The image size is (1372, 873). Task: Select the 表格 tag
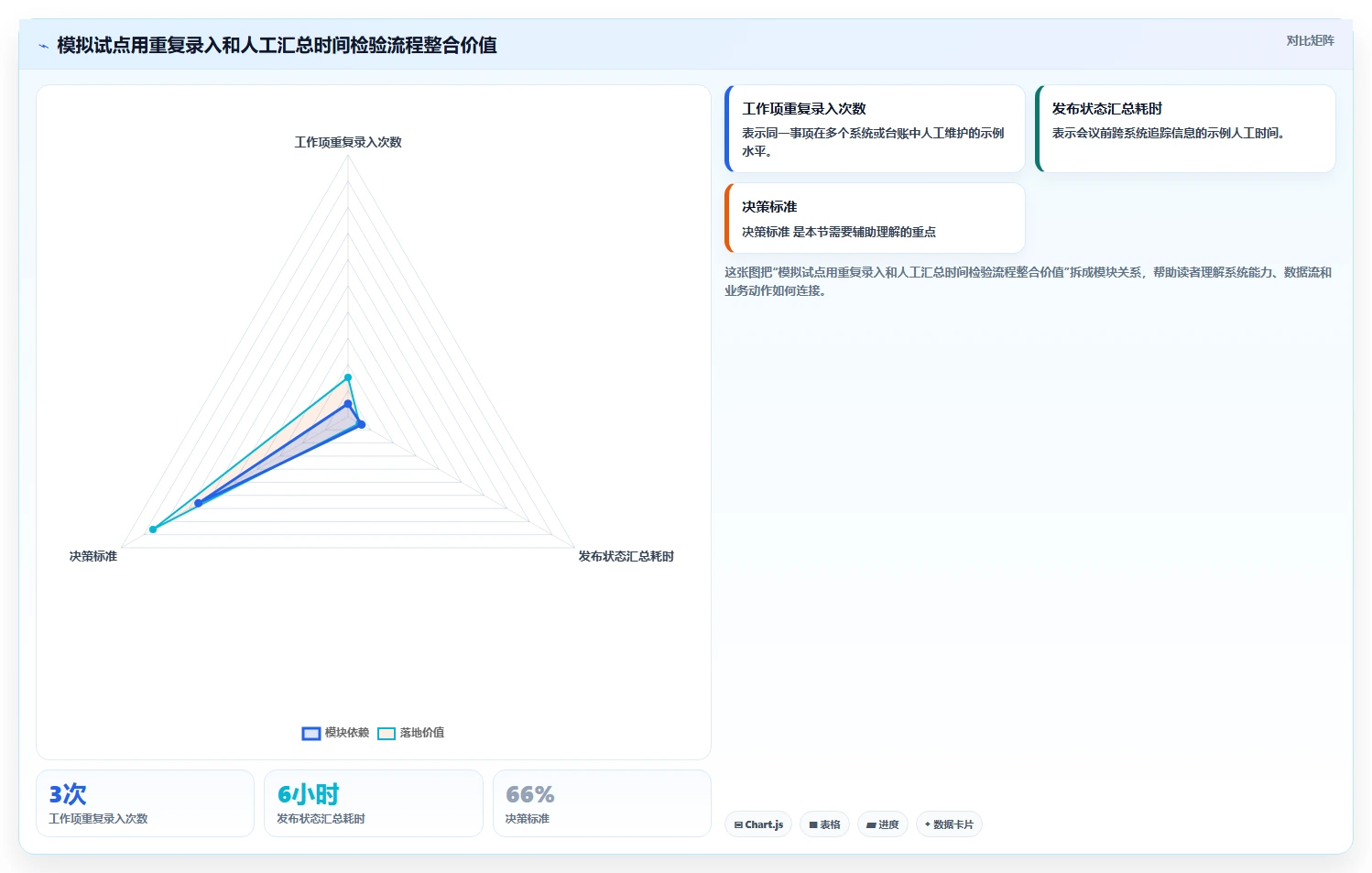(824, 824)
